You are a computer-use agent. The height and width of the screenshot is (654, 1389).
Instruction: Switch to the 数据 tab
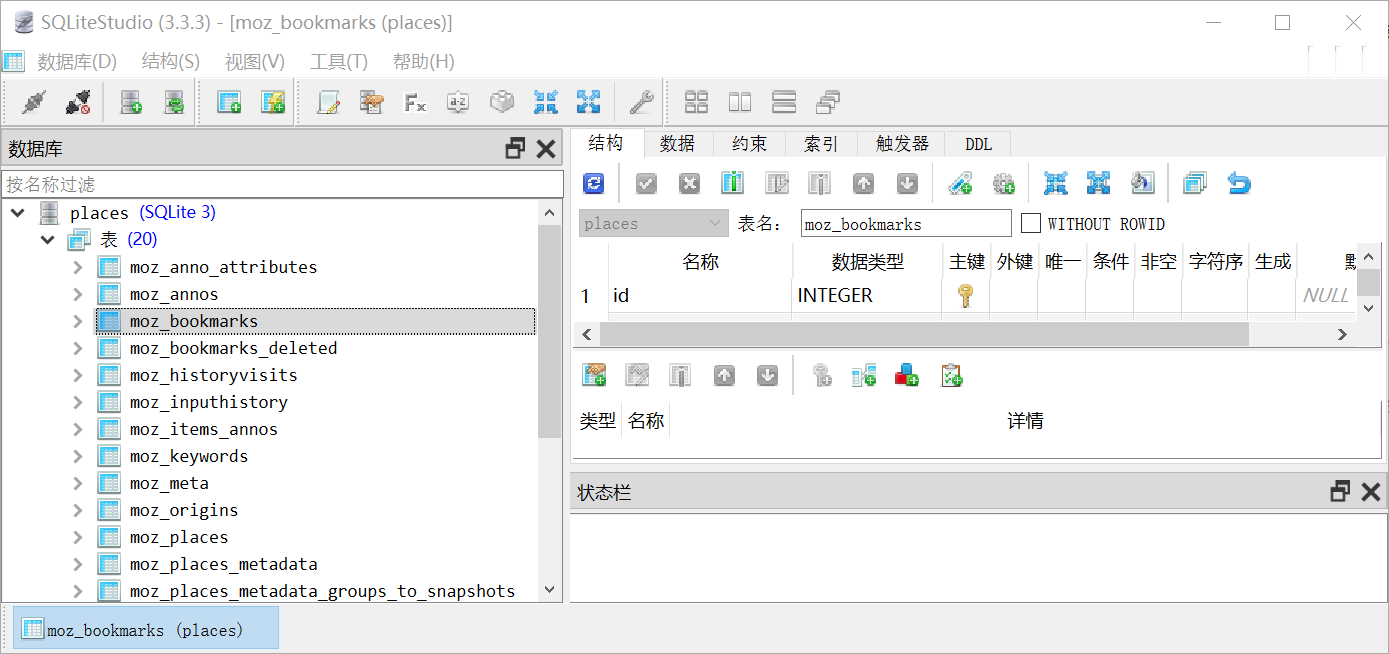click(x=677, y=144)
